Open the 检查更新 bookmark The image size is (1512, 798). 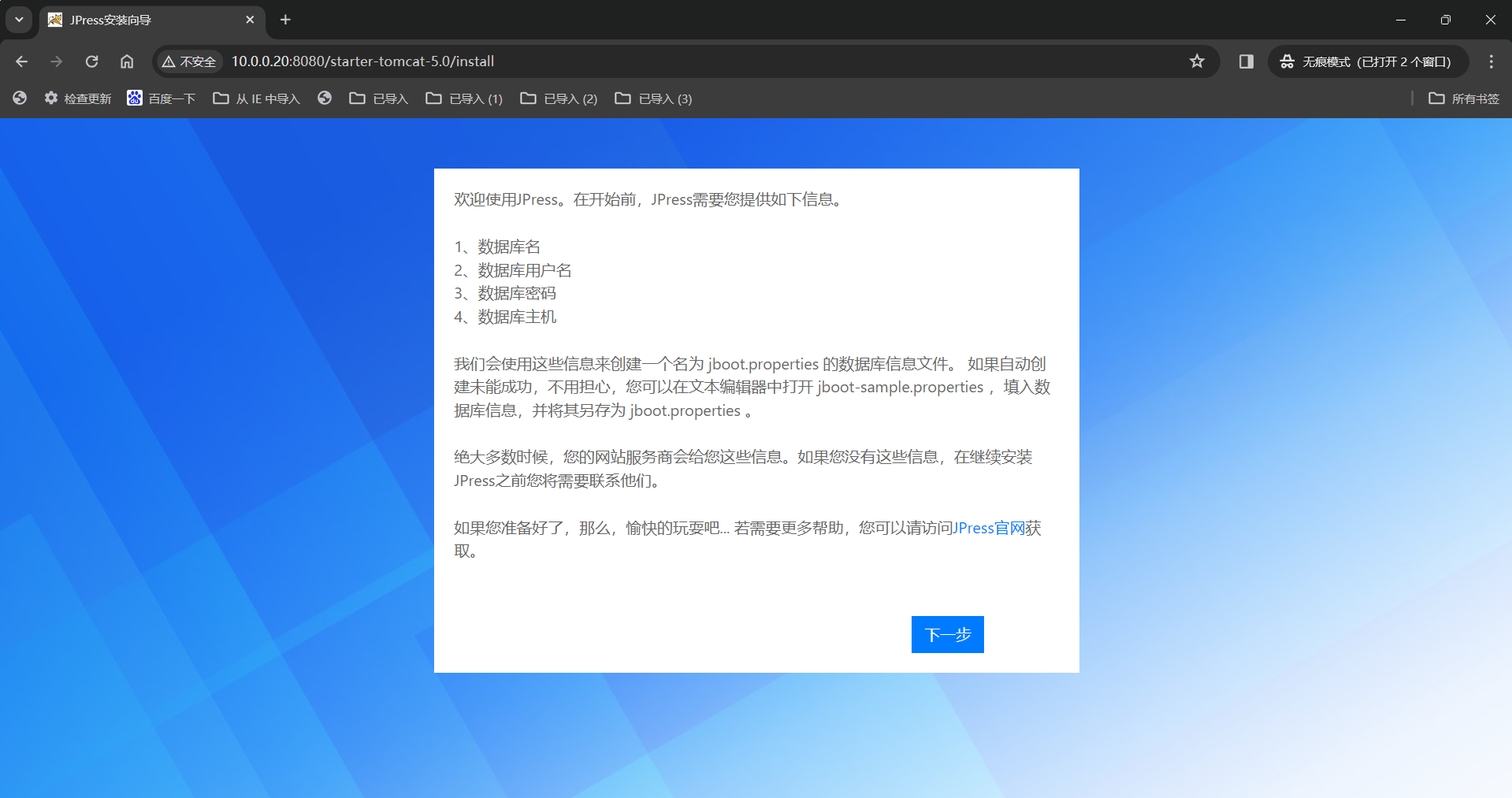pyautogui.click(x=78, y=98)
